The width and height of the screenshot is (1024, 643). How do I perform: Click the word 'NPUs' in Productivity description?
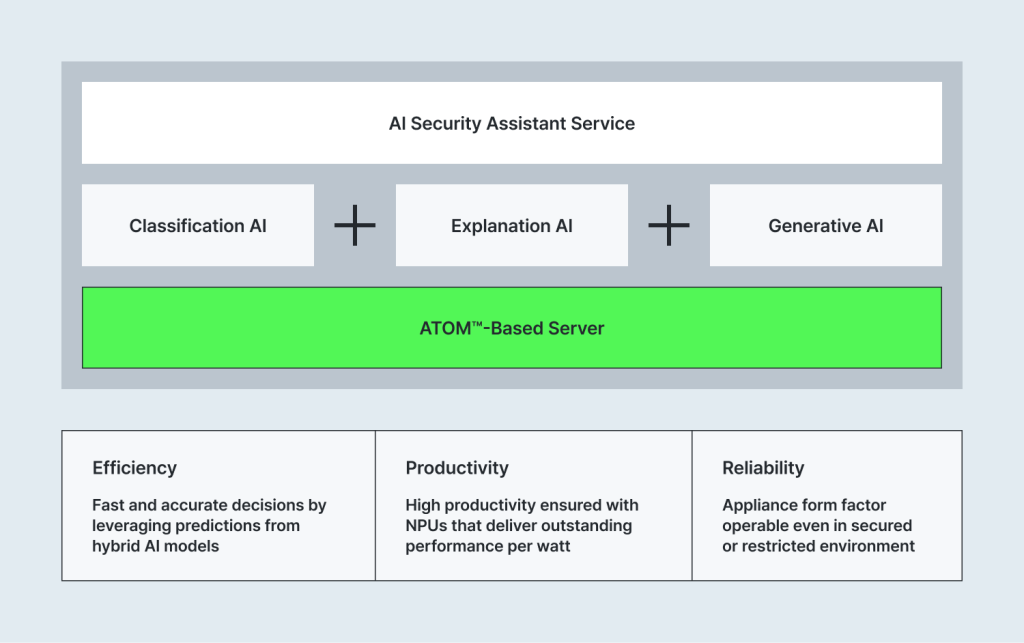tap(426, 526)
